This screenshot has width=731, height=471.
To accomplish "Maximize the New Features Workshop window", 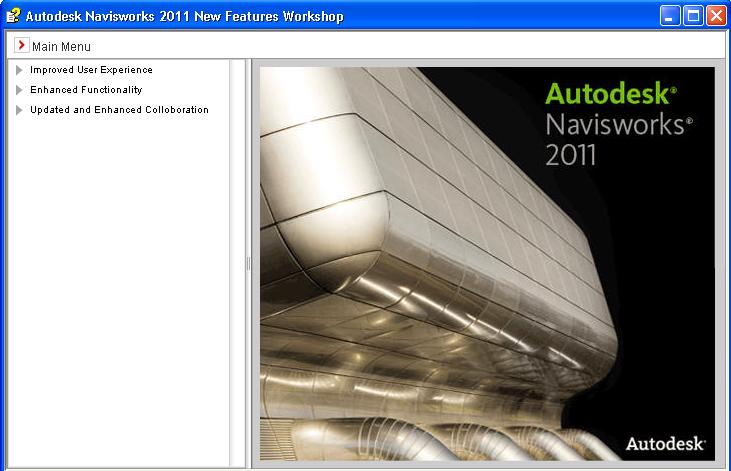I will (x=693, y=16).
